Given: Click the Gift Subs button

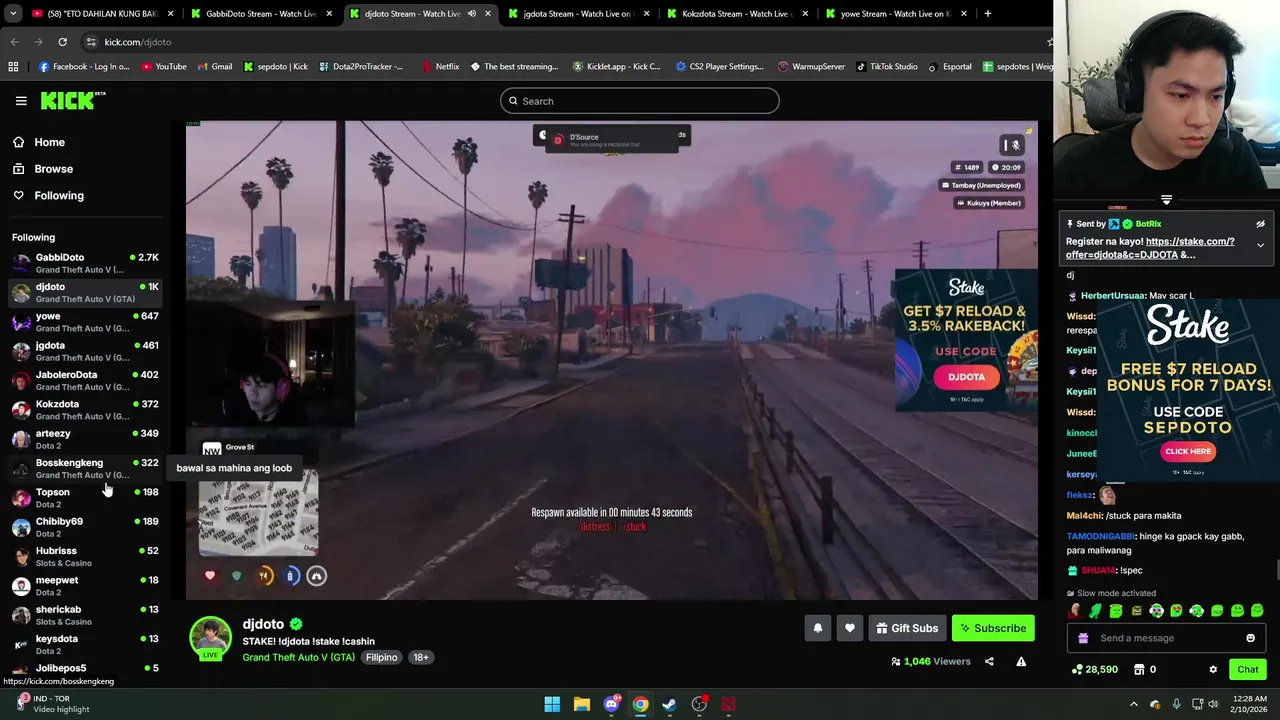Looking at the screenshot, I should [907, 628].
